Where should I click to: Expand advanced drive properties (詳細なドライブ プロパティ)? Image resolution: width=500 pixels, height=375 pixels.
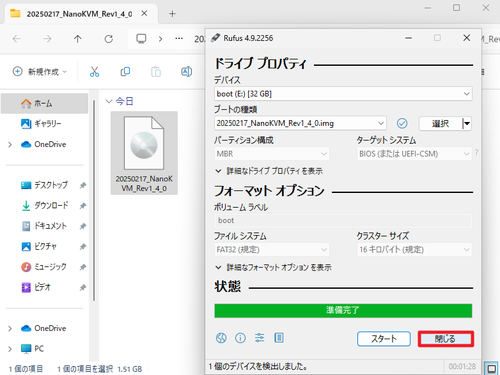pos(269,171)
